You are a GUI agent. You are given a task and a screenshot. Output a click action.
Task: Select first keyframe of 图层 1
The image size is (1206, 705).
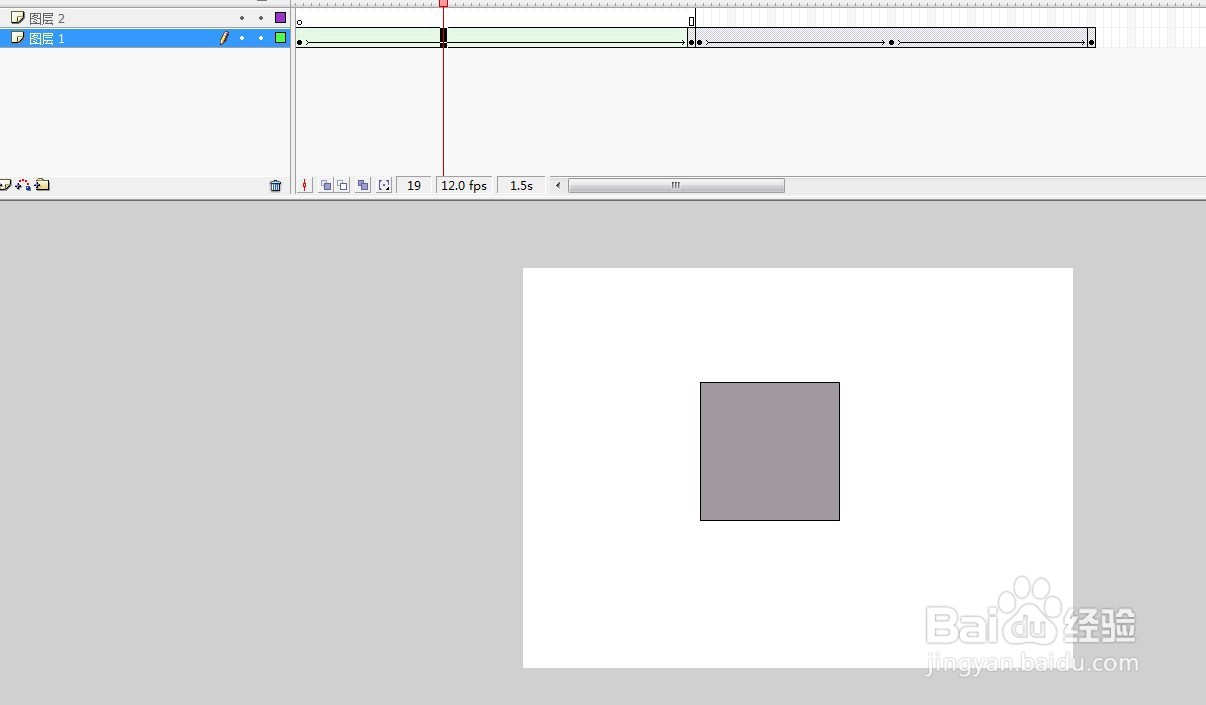coord(300,42)
